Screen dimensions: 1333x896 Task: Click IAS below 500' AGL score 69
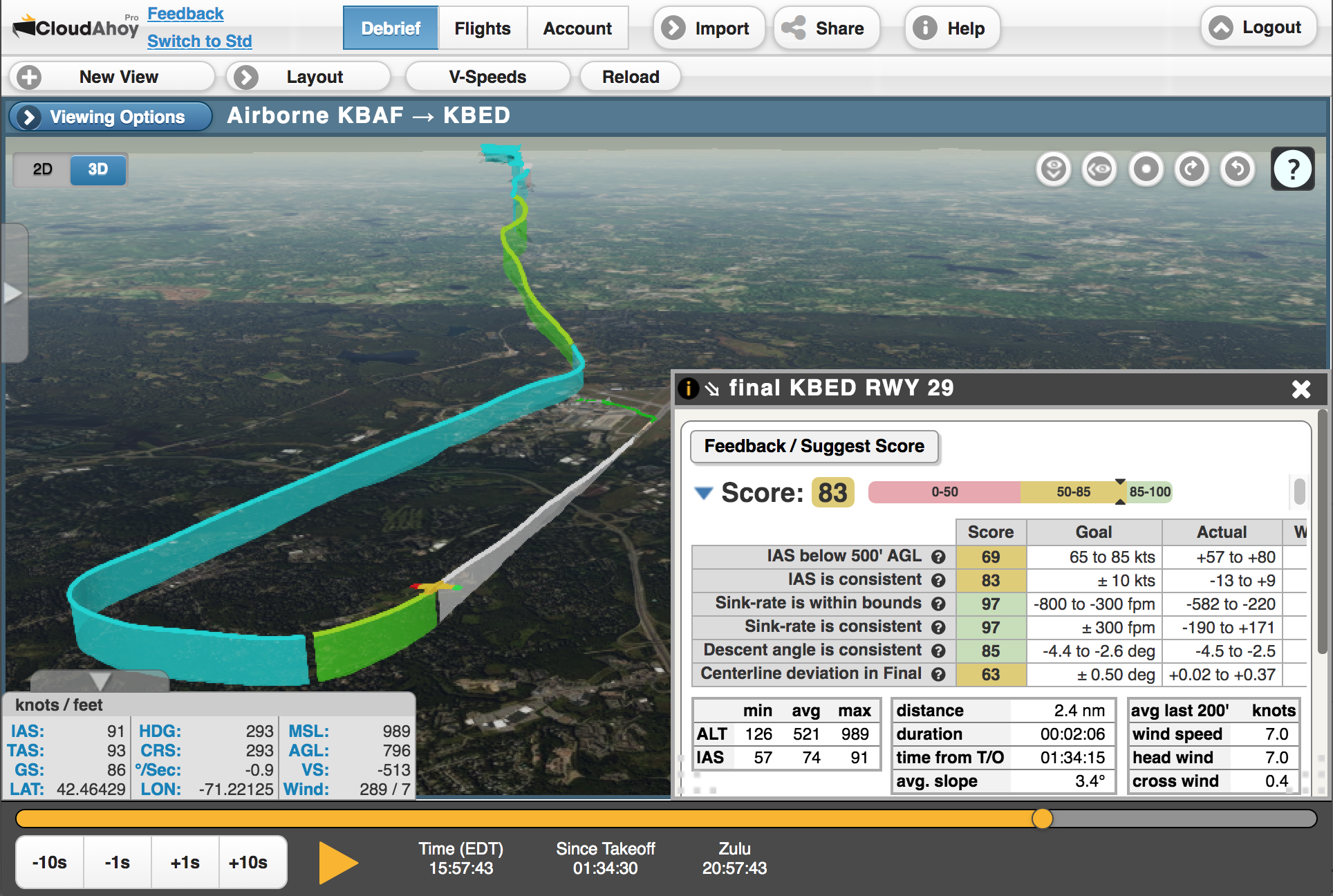[x=991, y=557]
